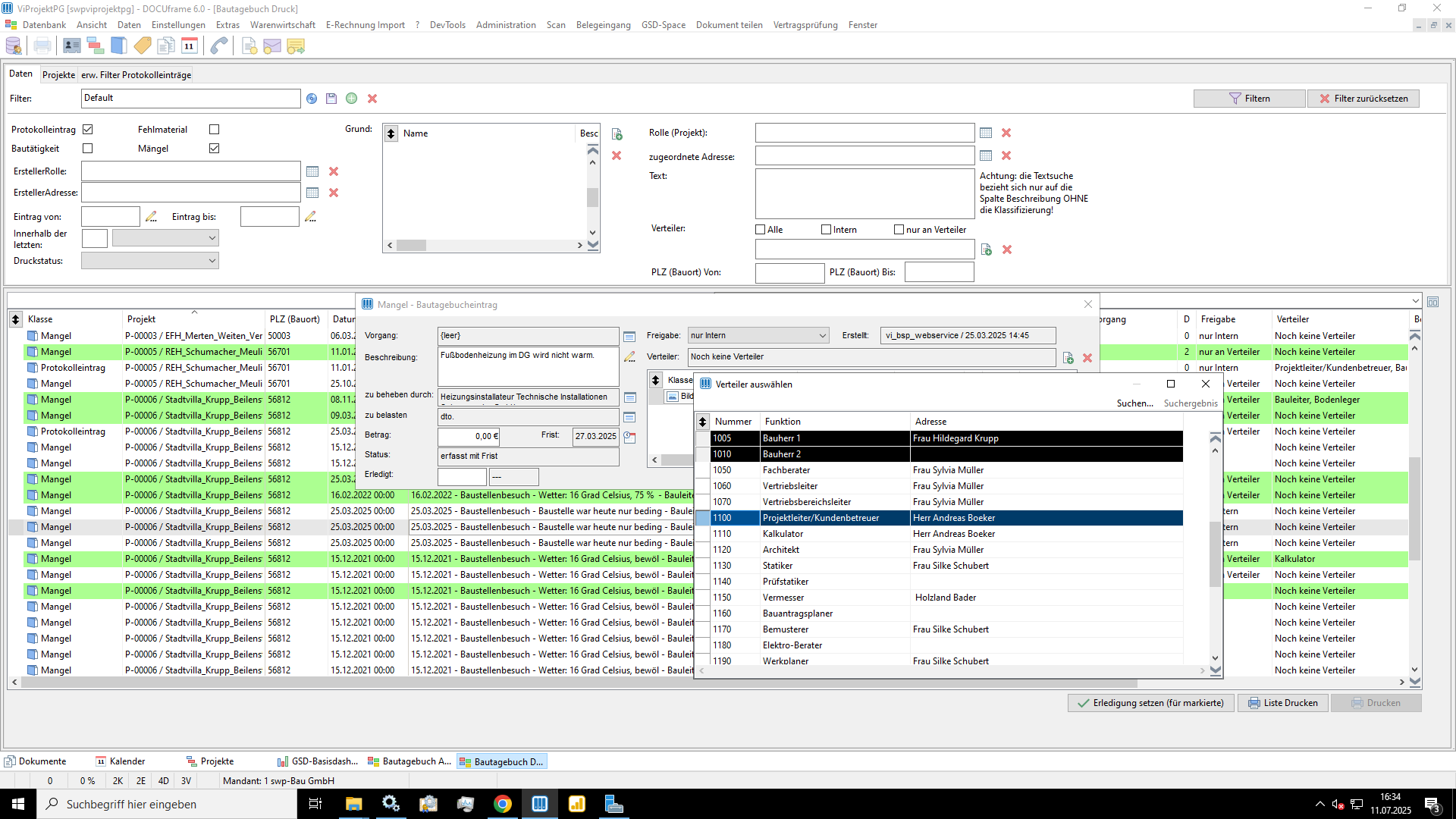Screen dimensions: 1456x819
Task: Open Rolle (Projekt) selection table icon
Action: [986, 133]
